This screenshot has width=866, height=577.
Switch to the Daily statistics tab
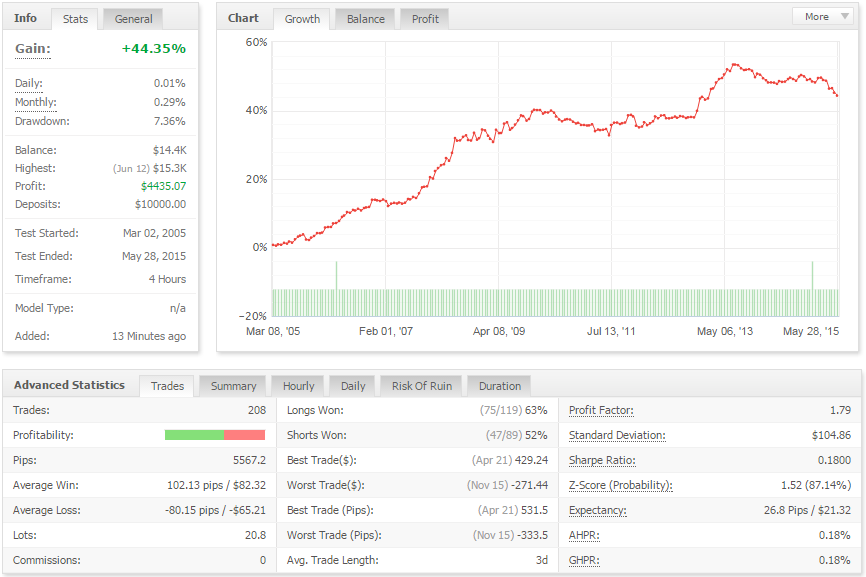click(353, 386)
